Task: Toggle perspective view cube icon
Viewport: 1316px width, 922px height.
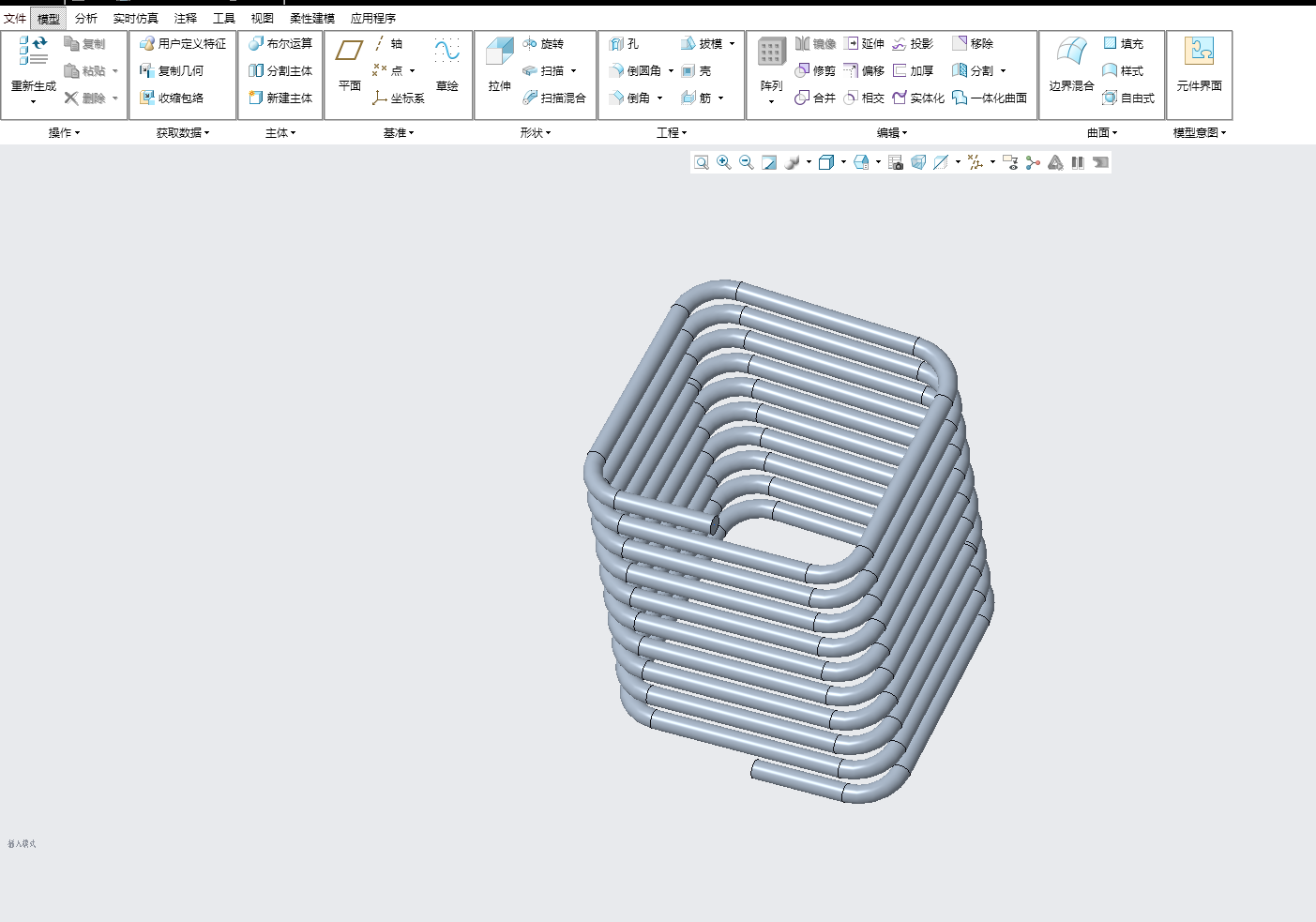Action: tap(918, 162)
